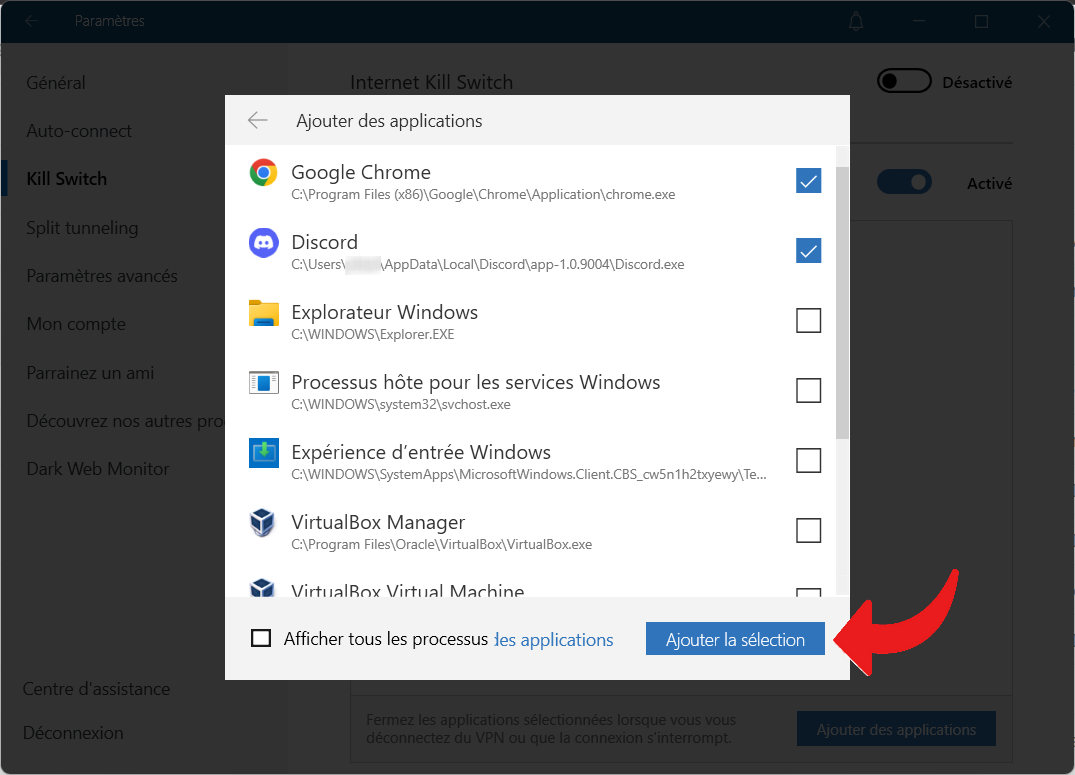This screenshot has height=775, width=1075.
Task: Select VirtualBox Manager application name
Action: tap(378, 522)
